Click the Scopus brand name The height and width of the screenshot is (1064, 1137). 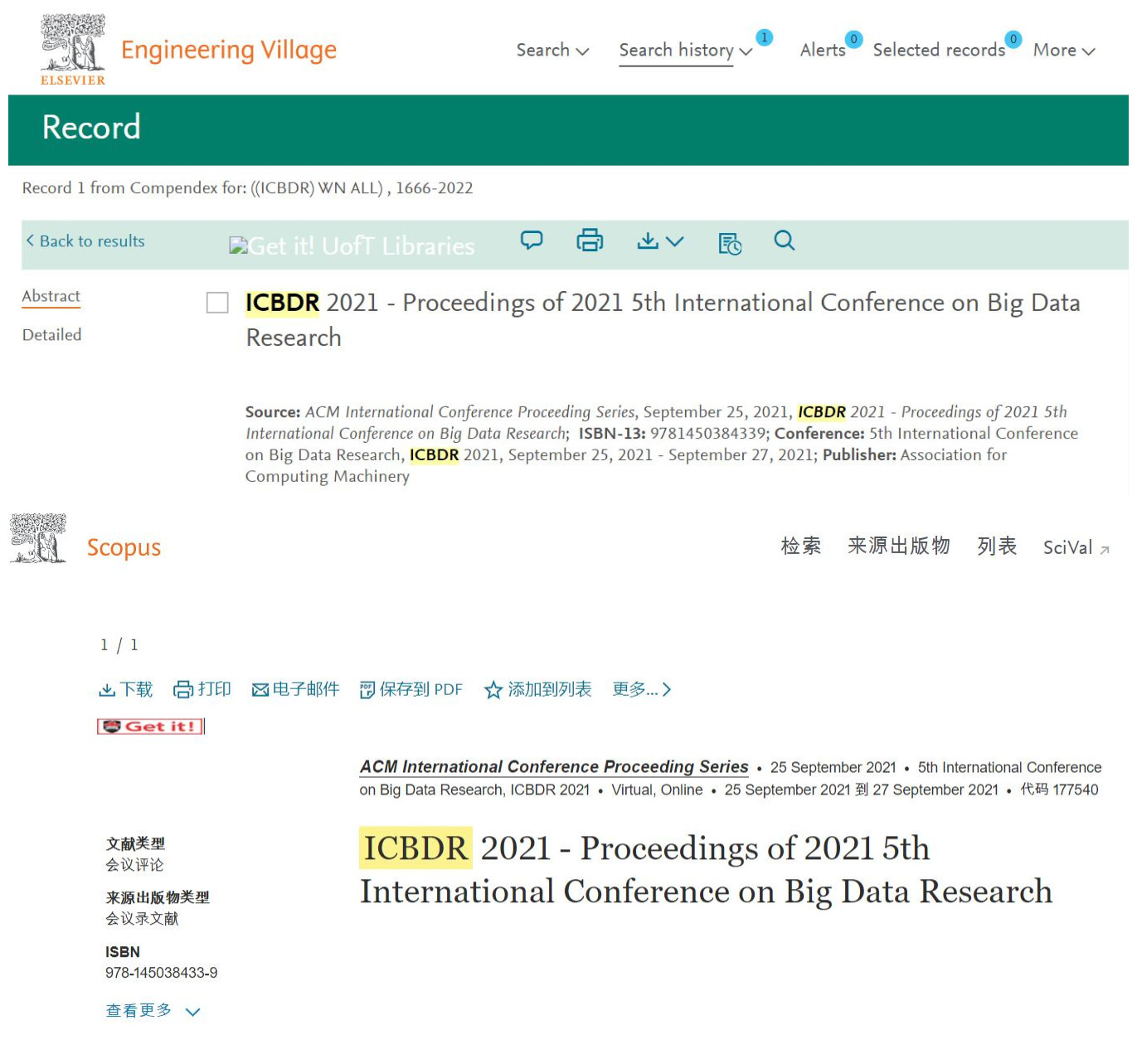(124, 548)
